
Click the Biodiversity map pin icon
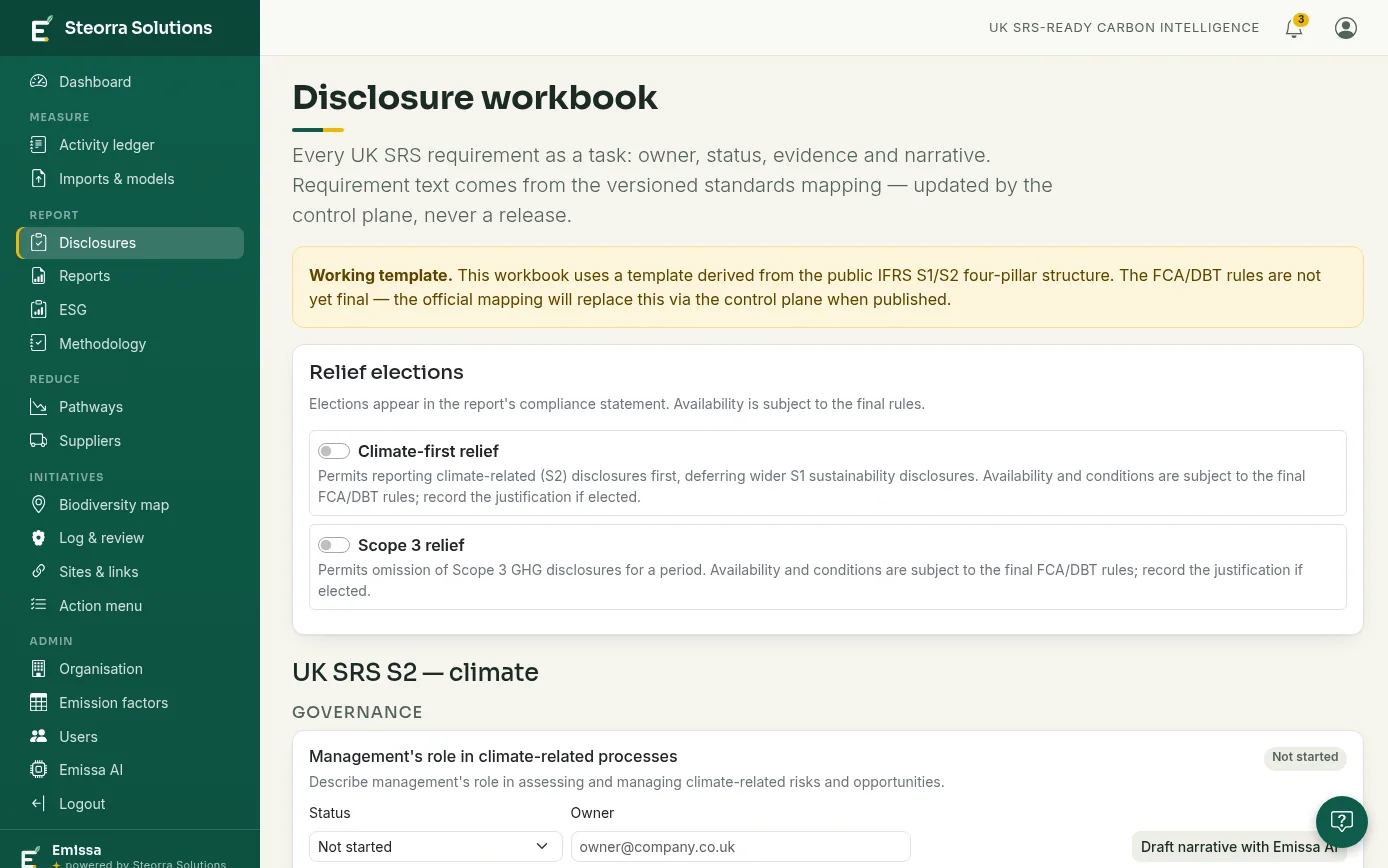[38, 505]
